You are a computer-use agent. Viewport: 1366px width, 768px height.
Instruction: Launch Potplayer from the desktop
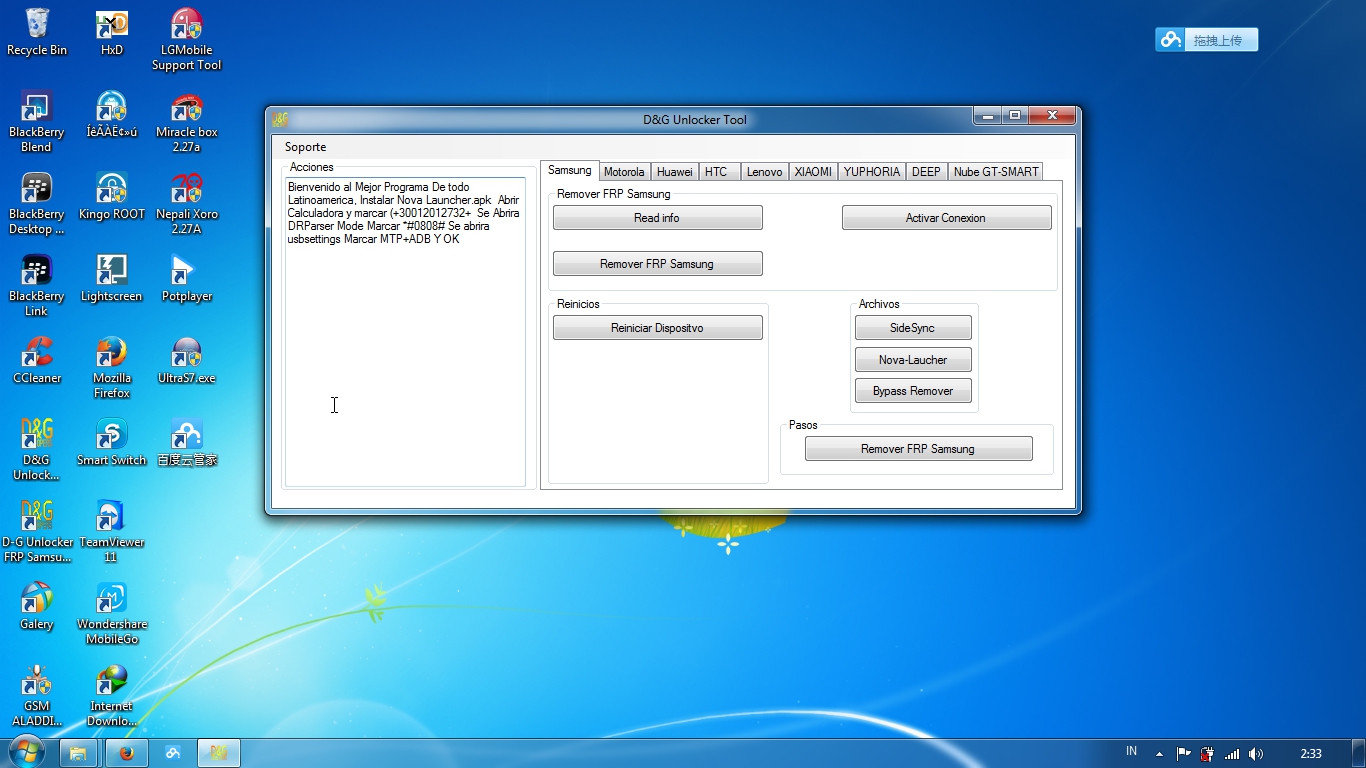tap(186, 279)
